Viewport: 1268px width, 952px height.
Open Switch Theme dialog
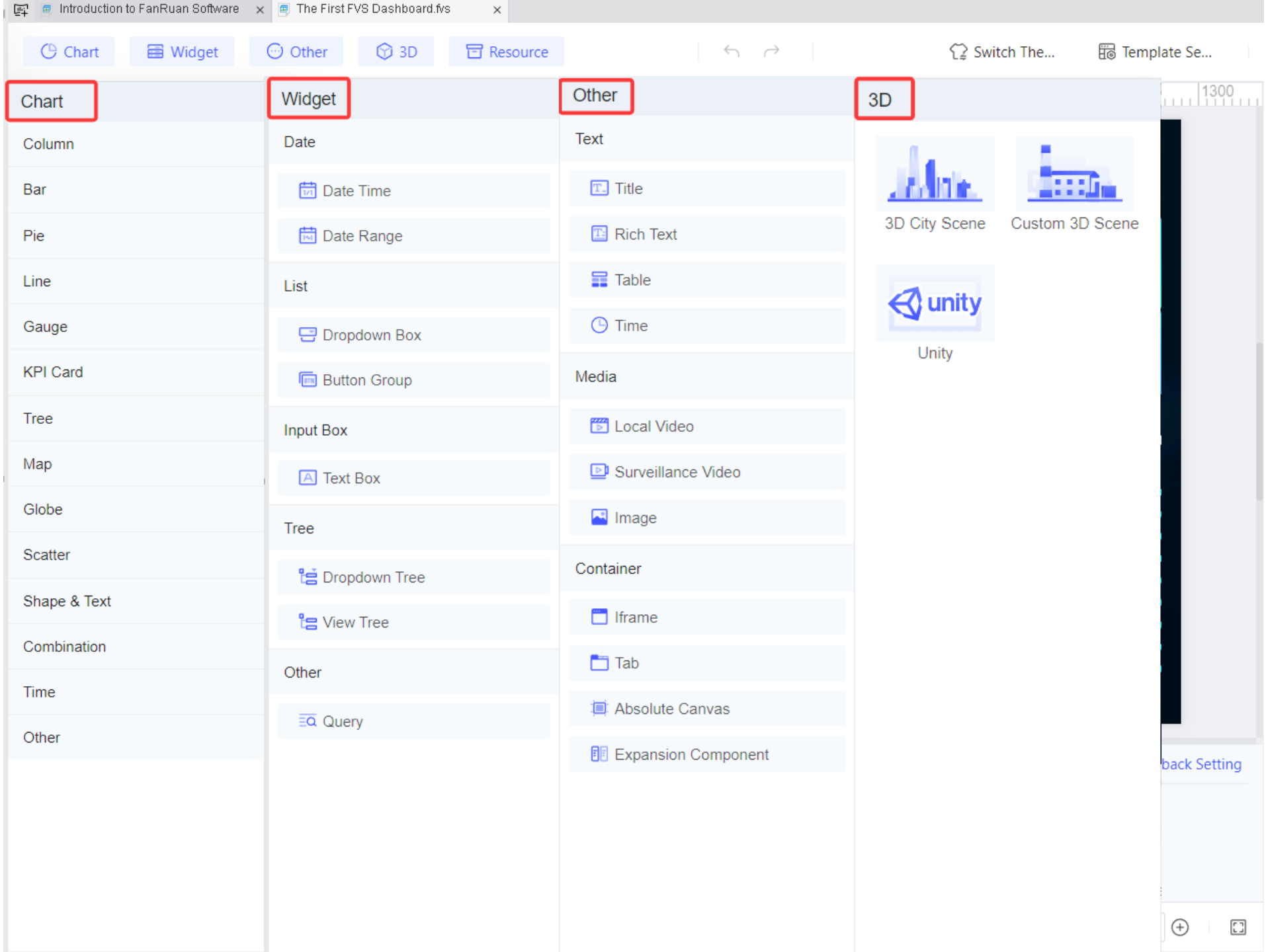point(1002,52)
